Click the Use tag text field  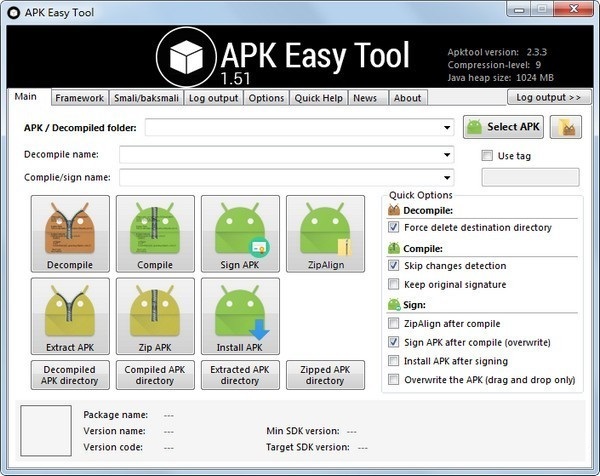pos(530,178)
